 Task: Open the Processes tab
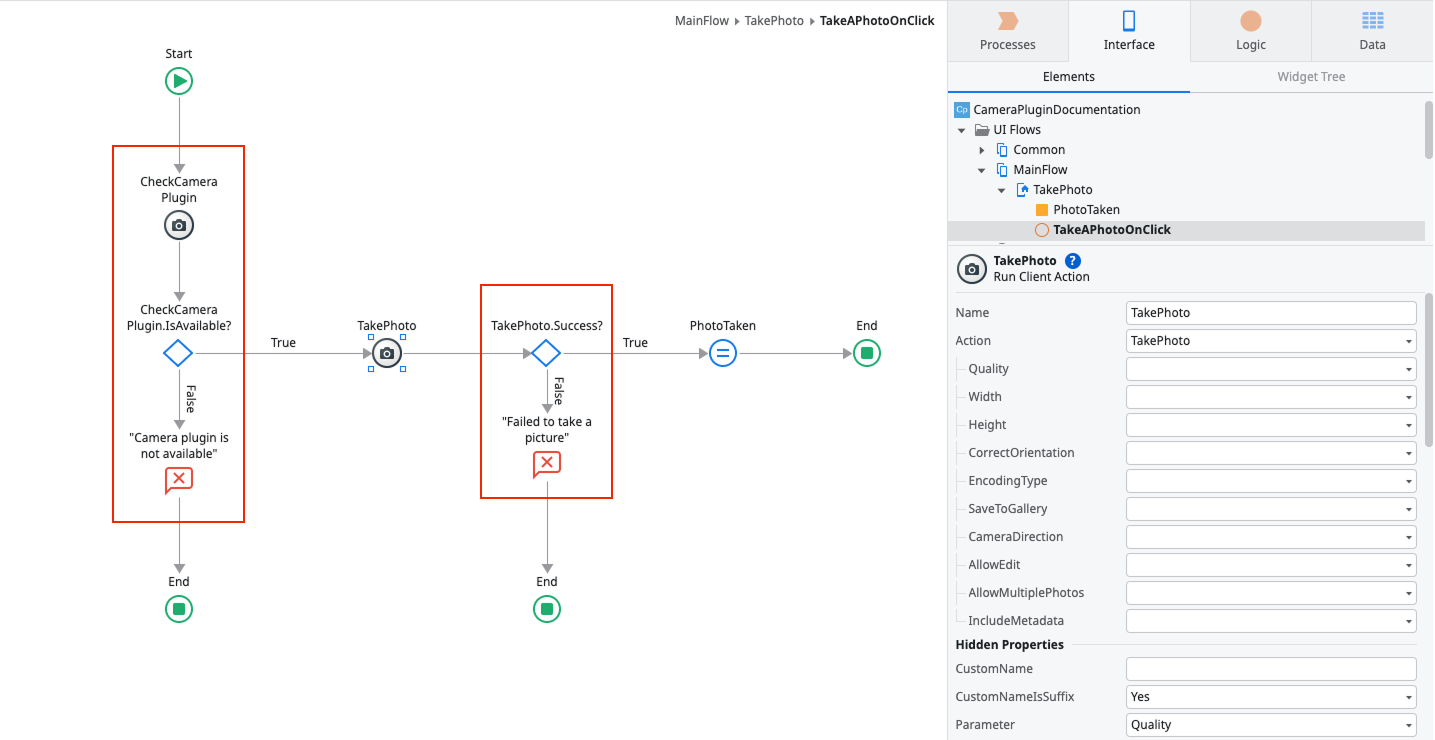point(1008,31)
